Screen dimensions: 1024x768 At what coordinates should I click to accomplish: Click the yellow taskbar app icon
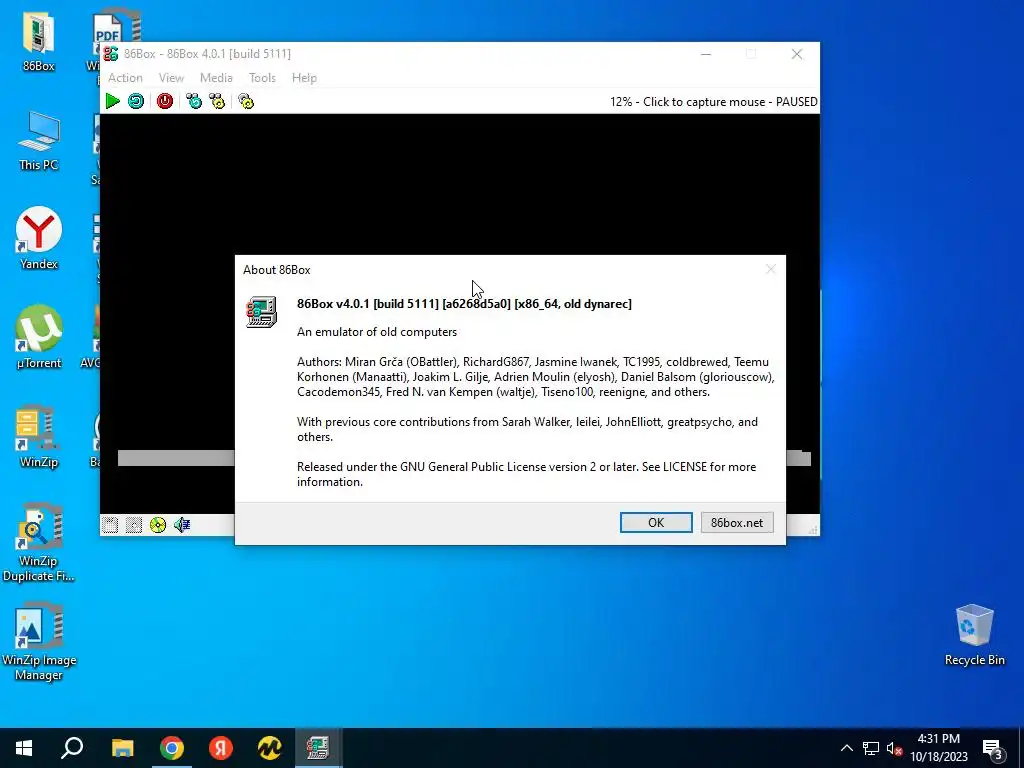pyautogui.click(x=269, y=748)
